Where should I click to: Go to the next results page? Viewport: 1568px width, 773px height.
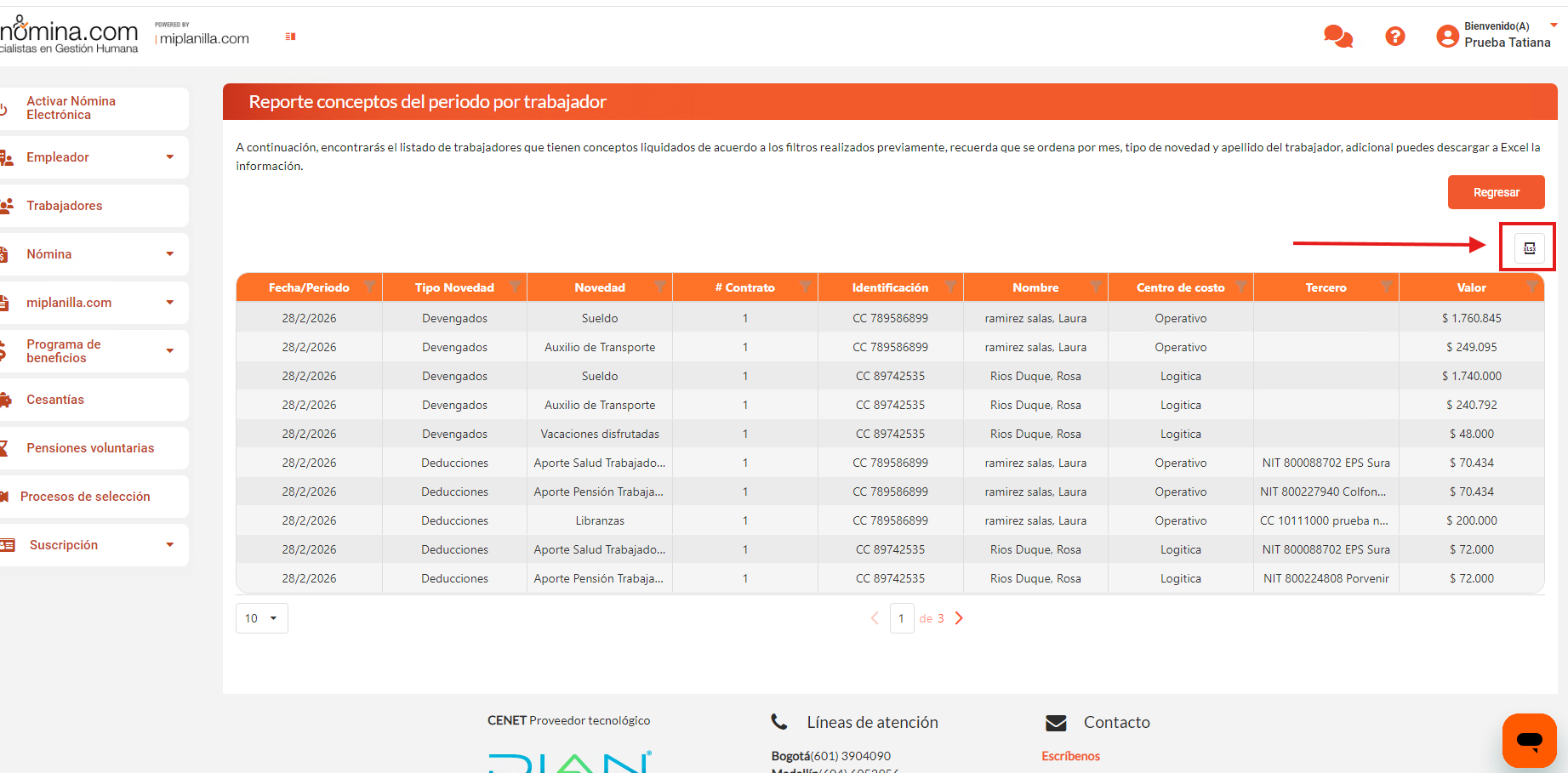coord(959,618)
